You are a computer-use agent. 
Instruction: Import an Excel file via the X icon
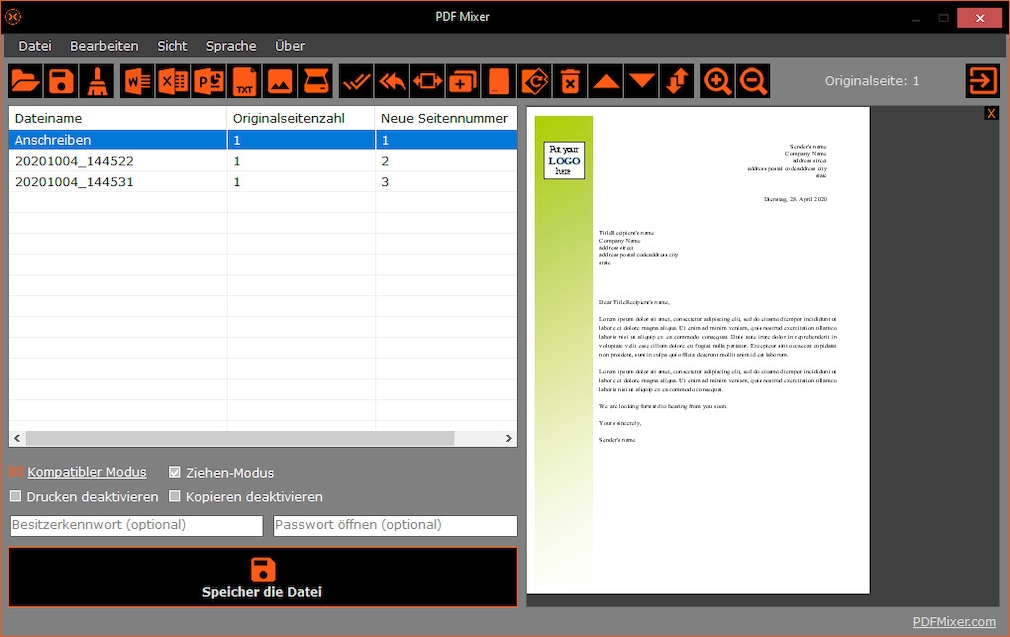coord(172,81)
